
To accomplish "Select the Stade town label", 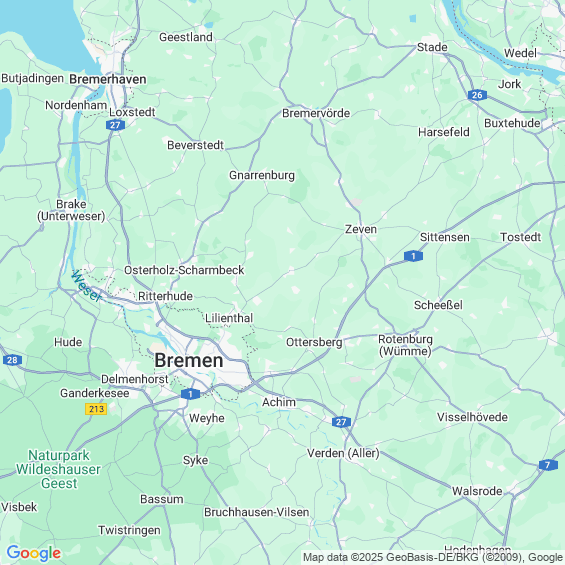I will (x=432, y=47).
